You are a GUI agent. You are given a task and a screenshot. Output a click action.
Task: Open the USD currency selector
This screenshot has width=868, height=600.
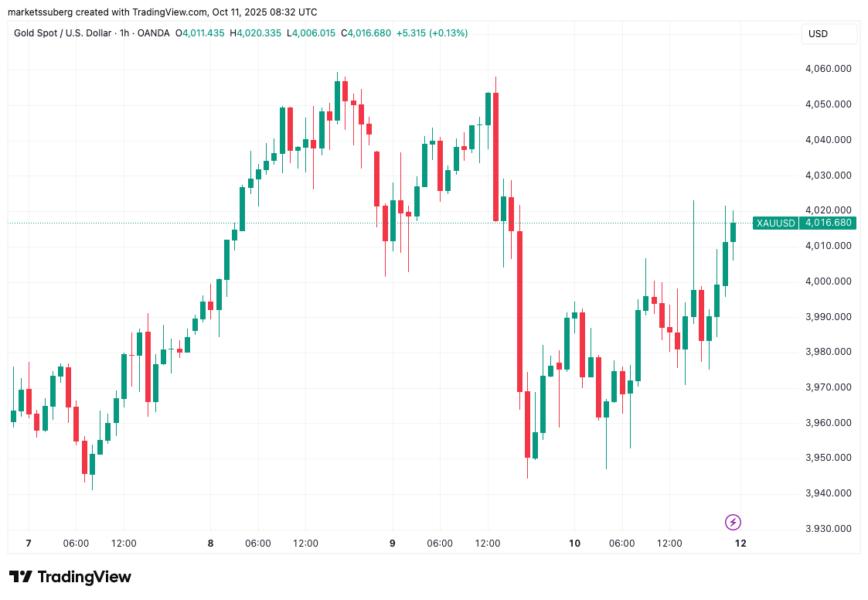[818, 34]
